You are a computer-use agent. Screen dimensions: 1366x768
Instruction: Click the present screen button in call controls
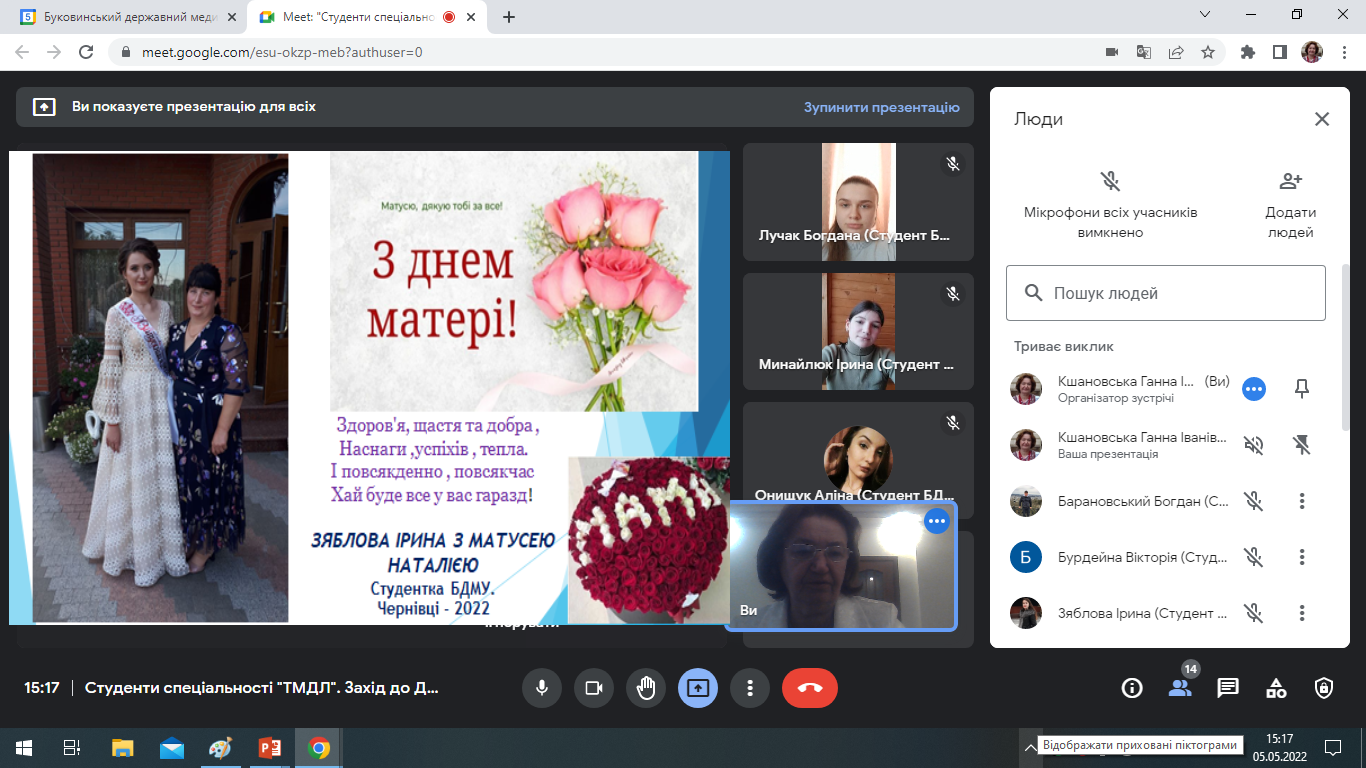coord(698,688)
